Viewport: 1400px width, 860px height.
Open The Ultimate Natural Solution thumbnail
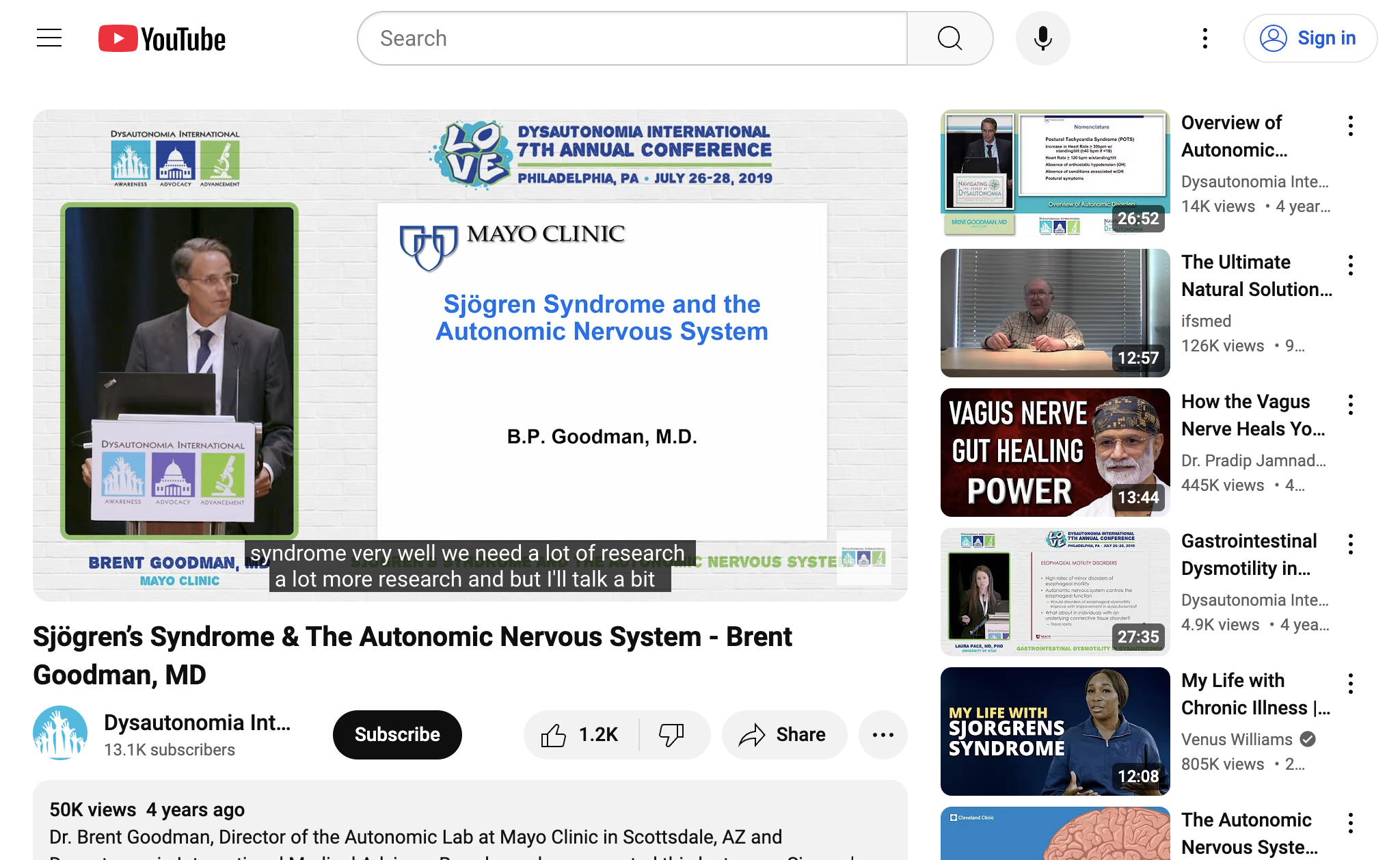[x=1055, y=313]
